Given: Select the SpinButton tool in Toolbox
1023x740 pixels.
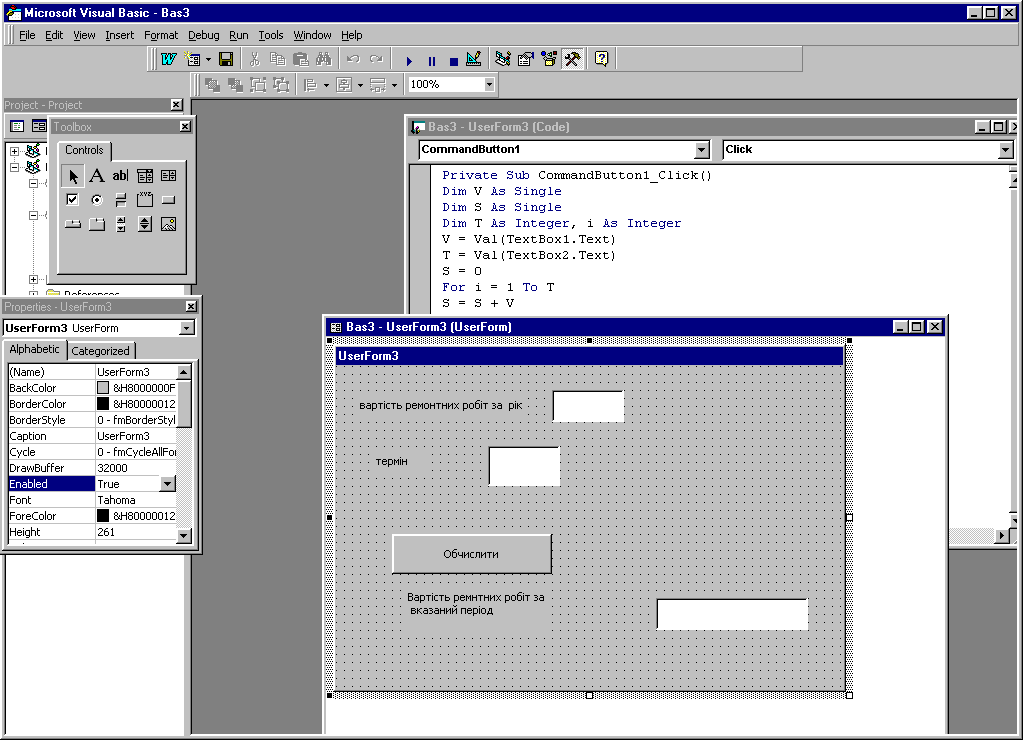Looking at the screenshot, I should [x=145, y=224].
